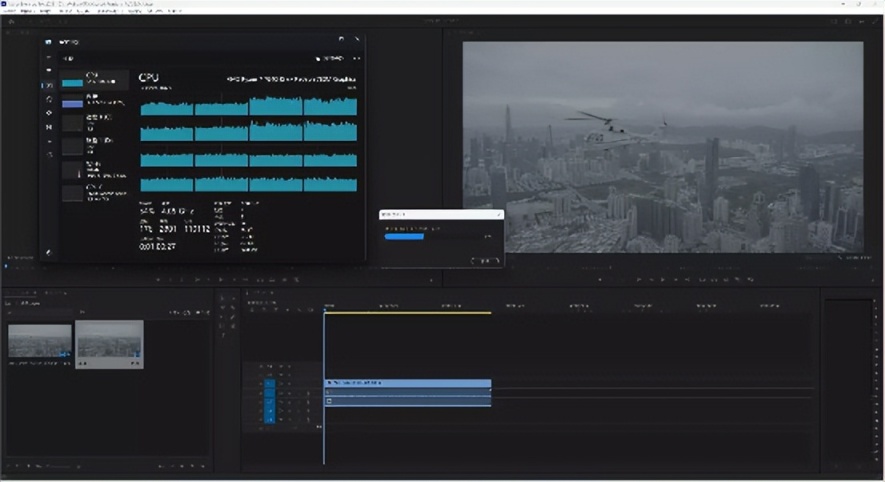
Task: Toggle V1 track targeting in timeline
Action: pyautogui.click(x=270, y=384)
